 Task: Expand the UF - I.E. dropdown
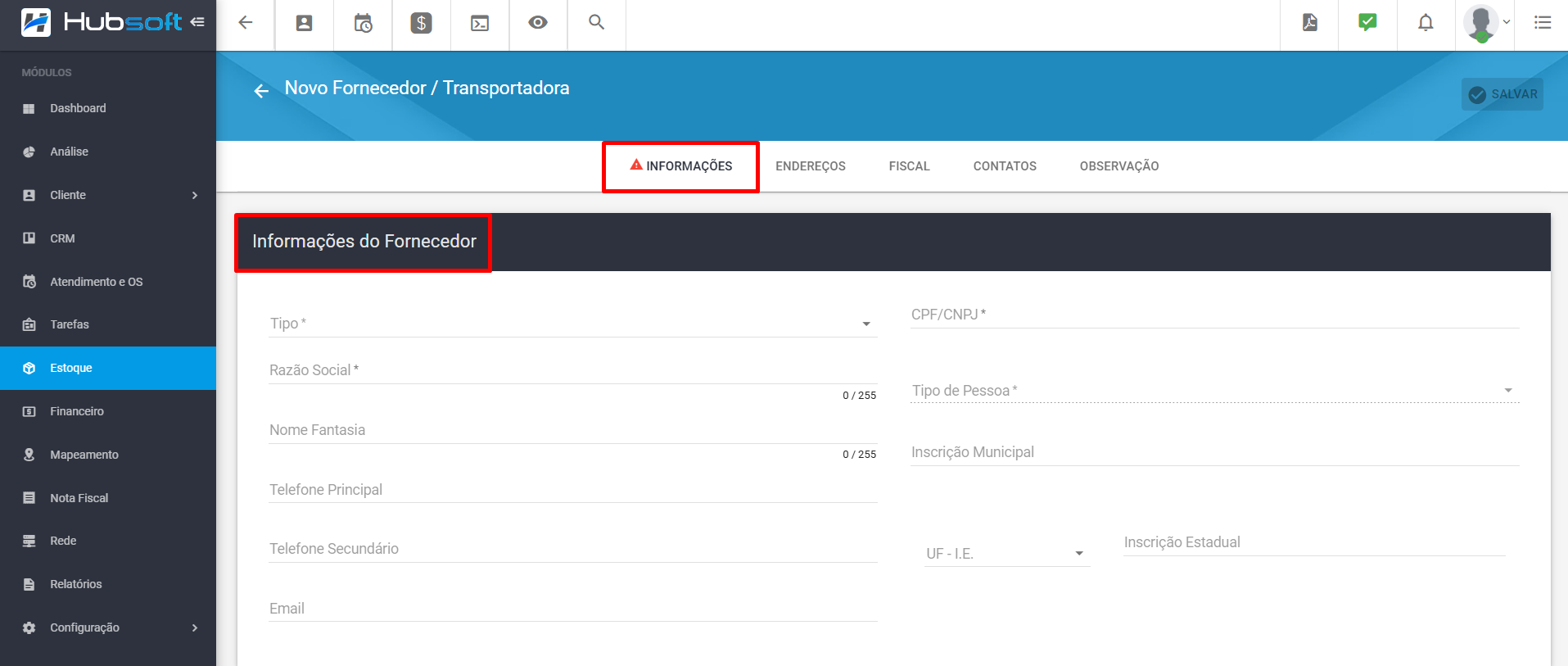(x=1006, y=554)
